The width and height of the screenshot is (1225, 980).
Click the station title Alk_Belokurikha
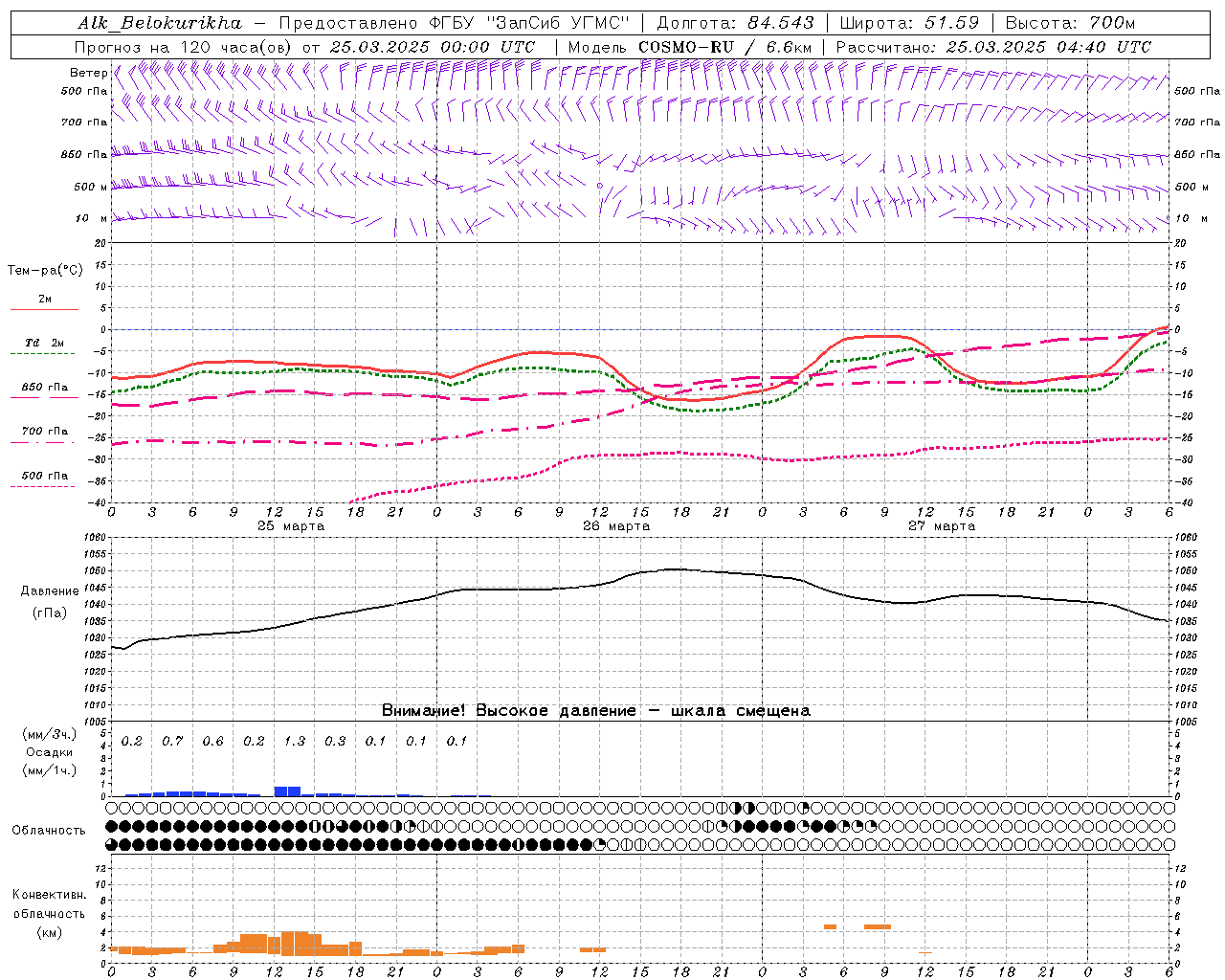(160, 23)
